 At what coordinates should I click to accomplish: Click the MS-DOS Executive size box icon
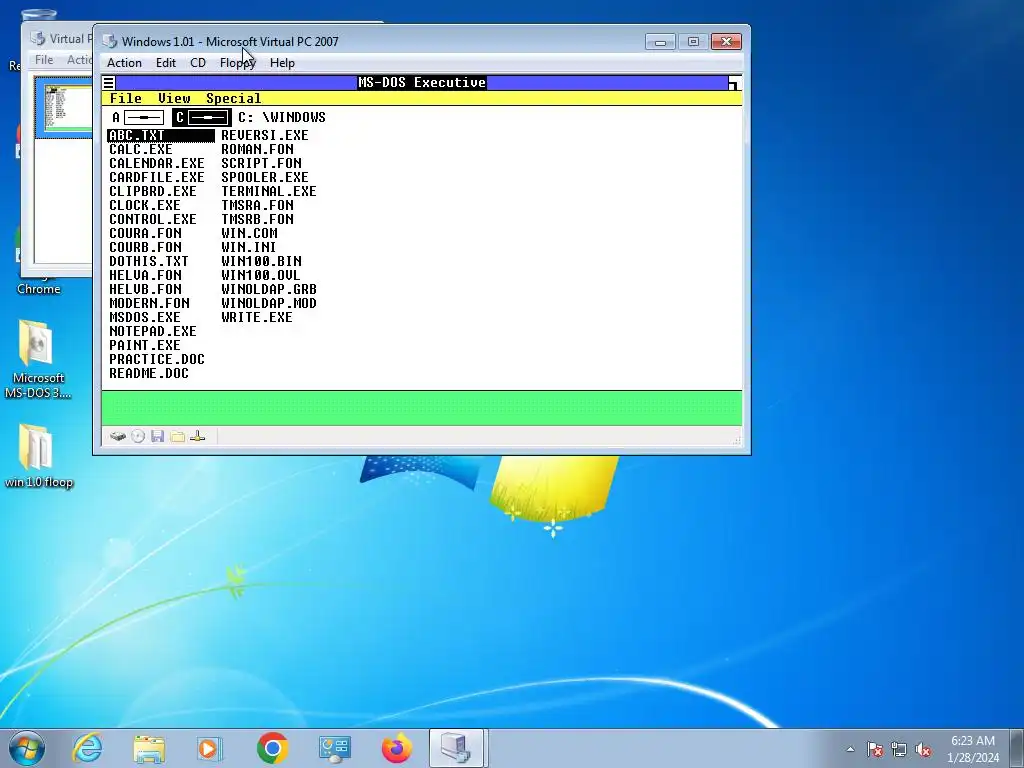click(x=735, y=83)
